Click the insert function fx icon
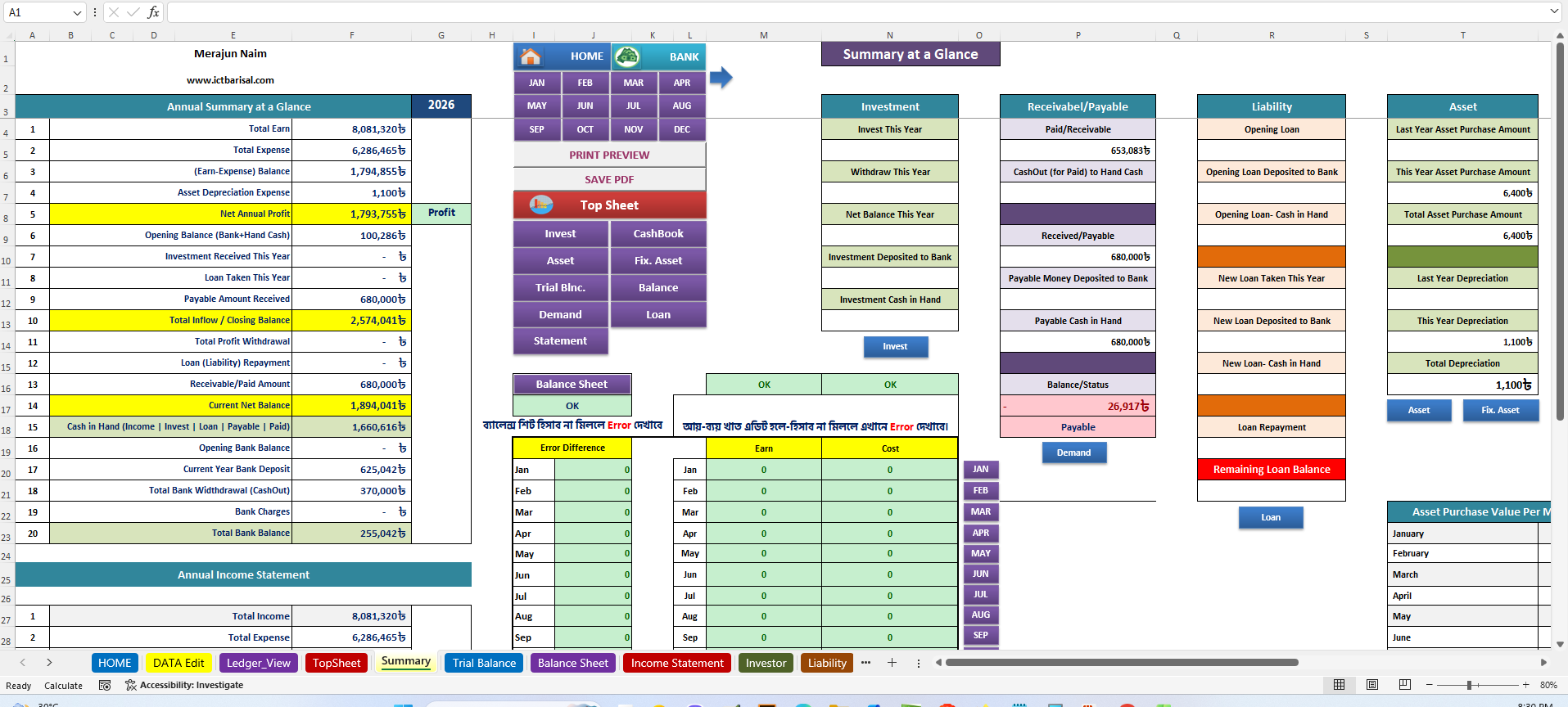The image size is (1568, 707). pyautogui.click(x=153, y=12)
